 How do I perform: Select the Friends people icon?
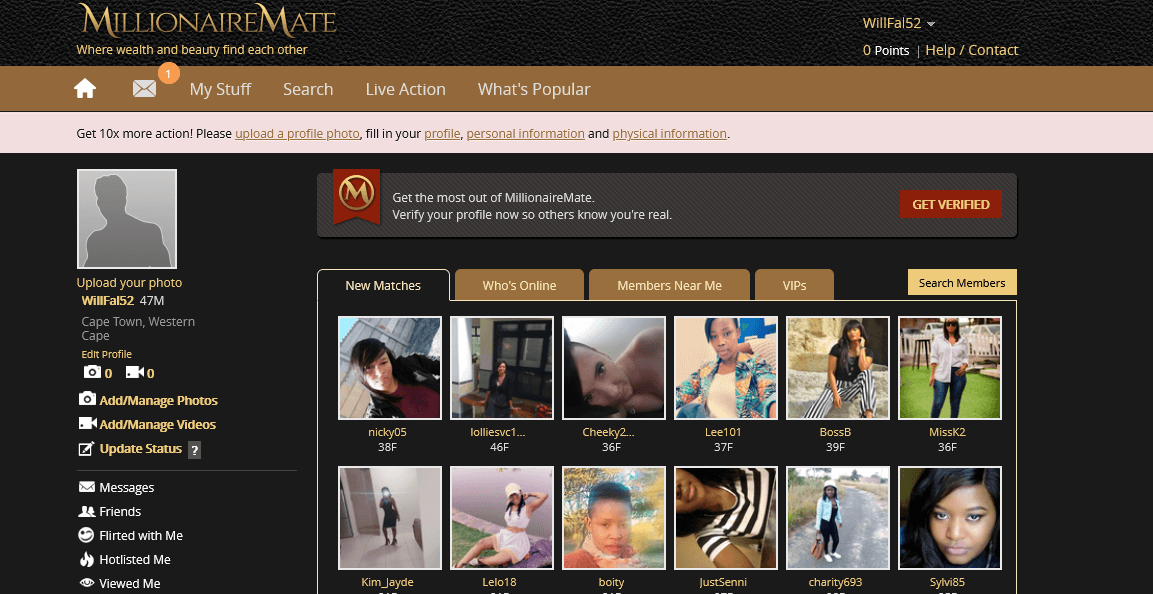pos(87,511)
